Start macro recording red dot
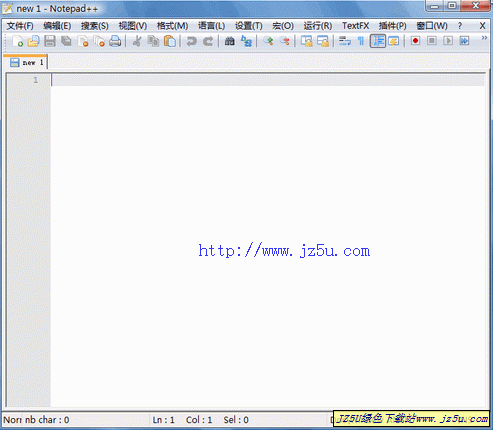Screen dimensions: 493x430 pyautogui.click(x=415, y=41)
